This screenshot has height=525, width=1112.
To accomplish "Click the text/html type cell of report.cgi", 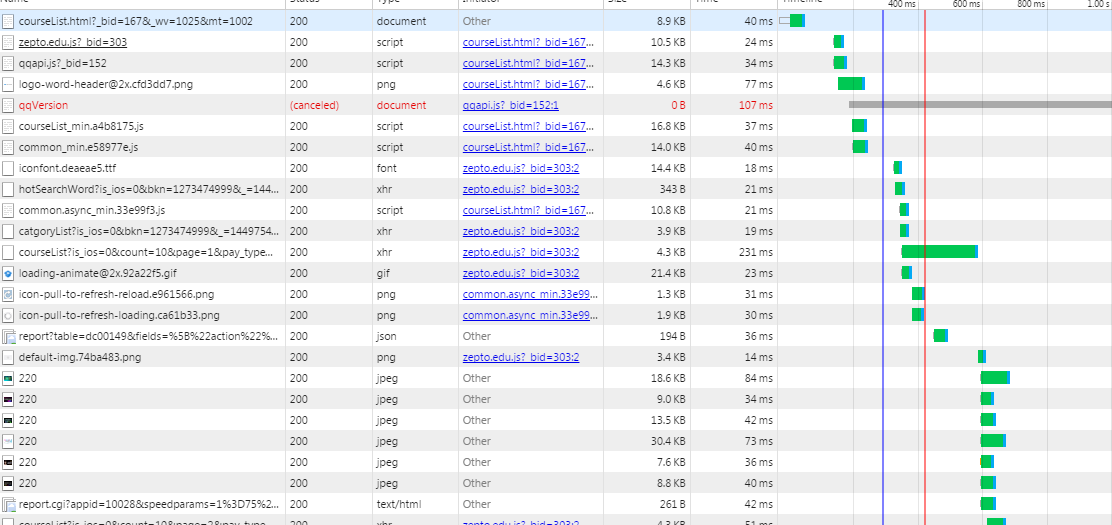I will pos(399,504).
